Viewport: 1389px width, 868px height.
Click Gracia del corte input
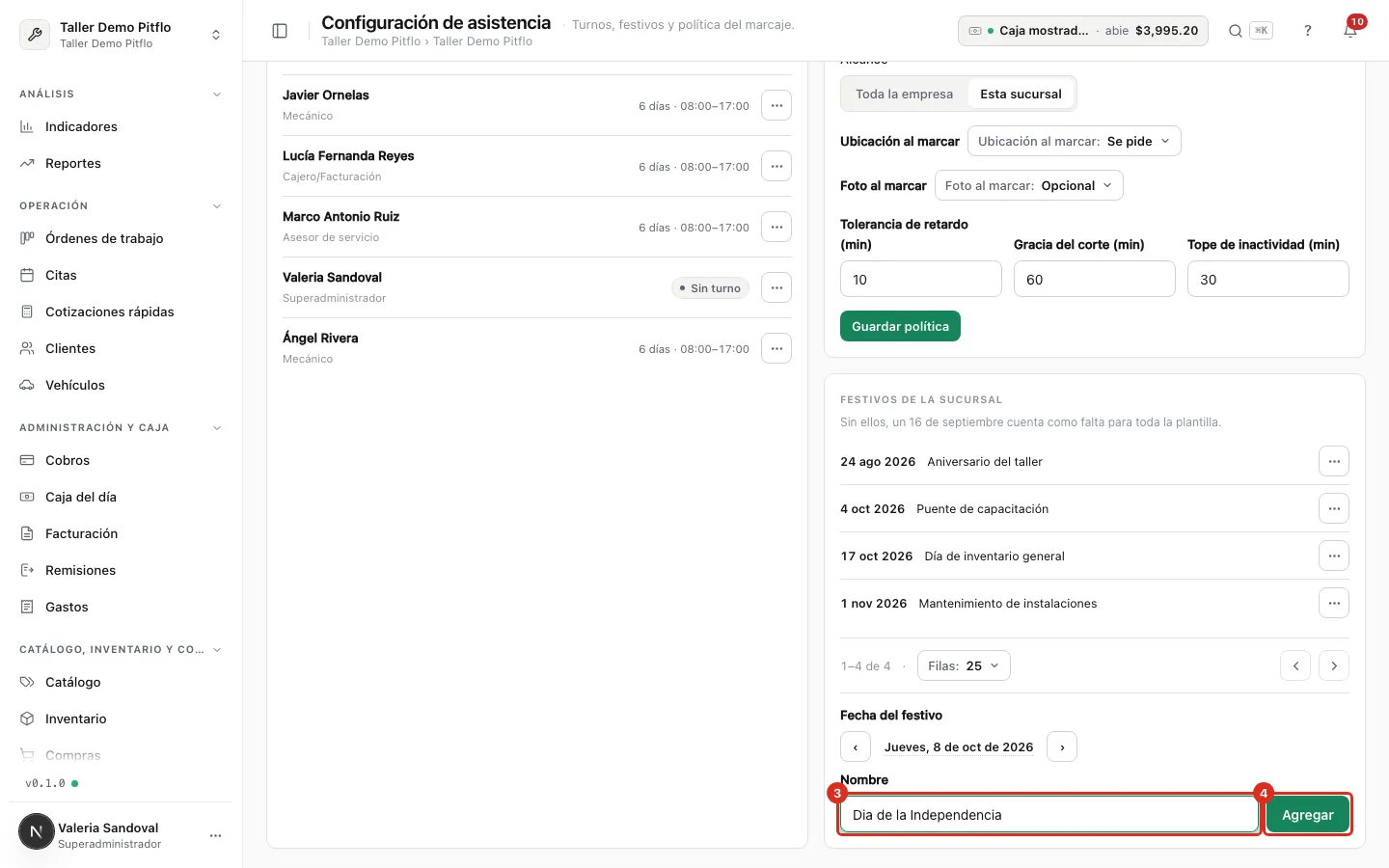[1095, 279]
